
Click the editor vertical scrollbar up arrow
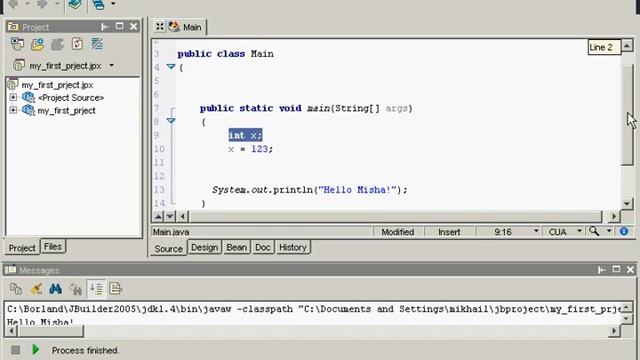point(627,45)
